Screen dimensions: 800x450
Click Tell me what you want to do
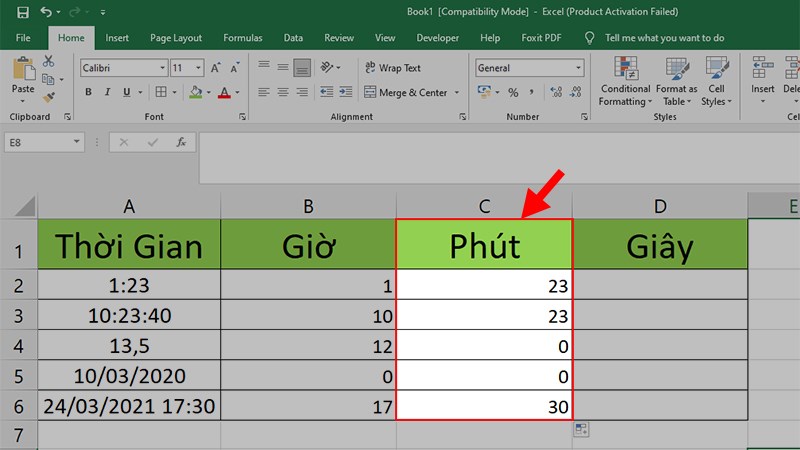coord(664,38)
